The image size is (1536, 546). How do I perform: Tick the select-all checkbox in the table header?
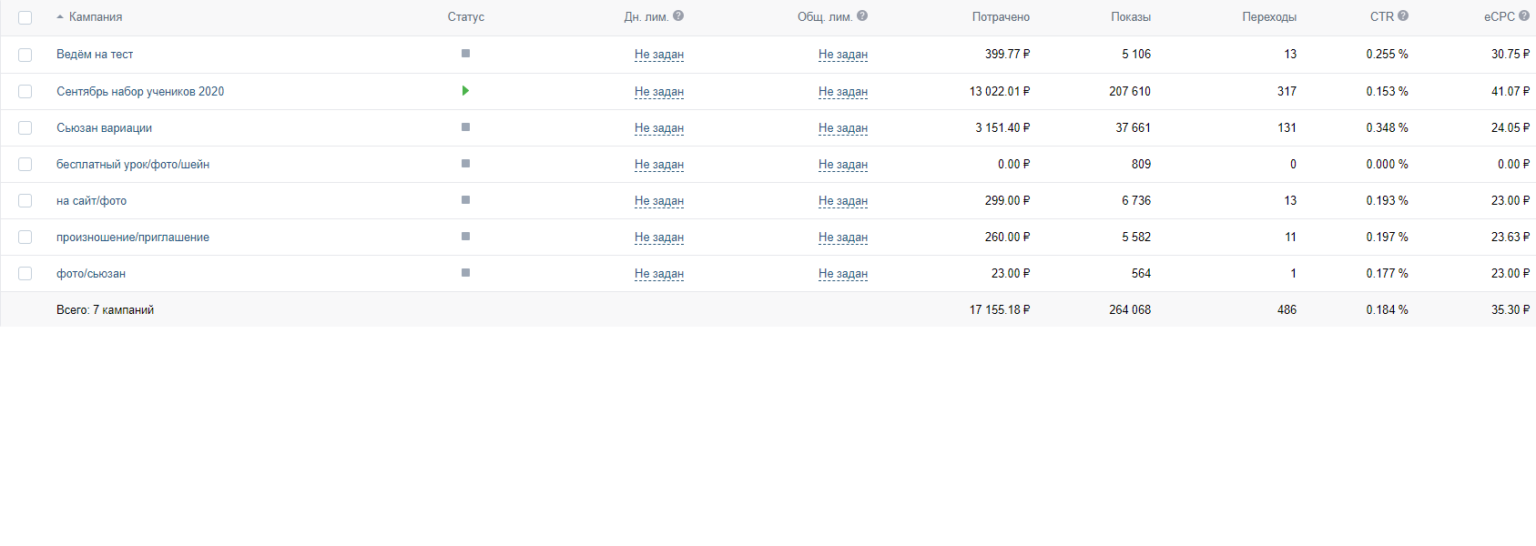pos(25,17)
